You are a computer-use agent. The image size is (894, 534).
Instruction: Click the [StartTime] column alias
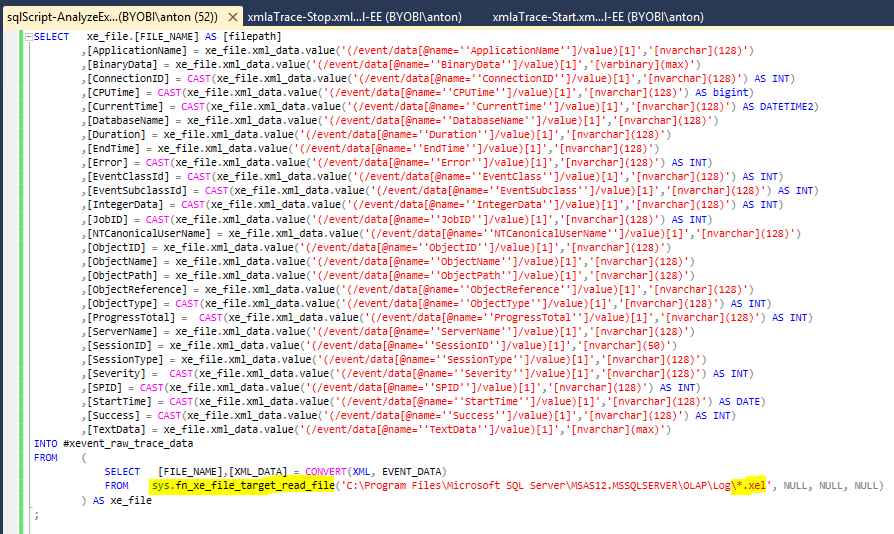tap(119, 402)
